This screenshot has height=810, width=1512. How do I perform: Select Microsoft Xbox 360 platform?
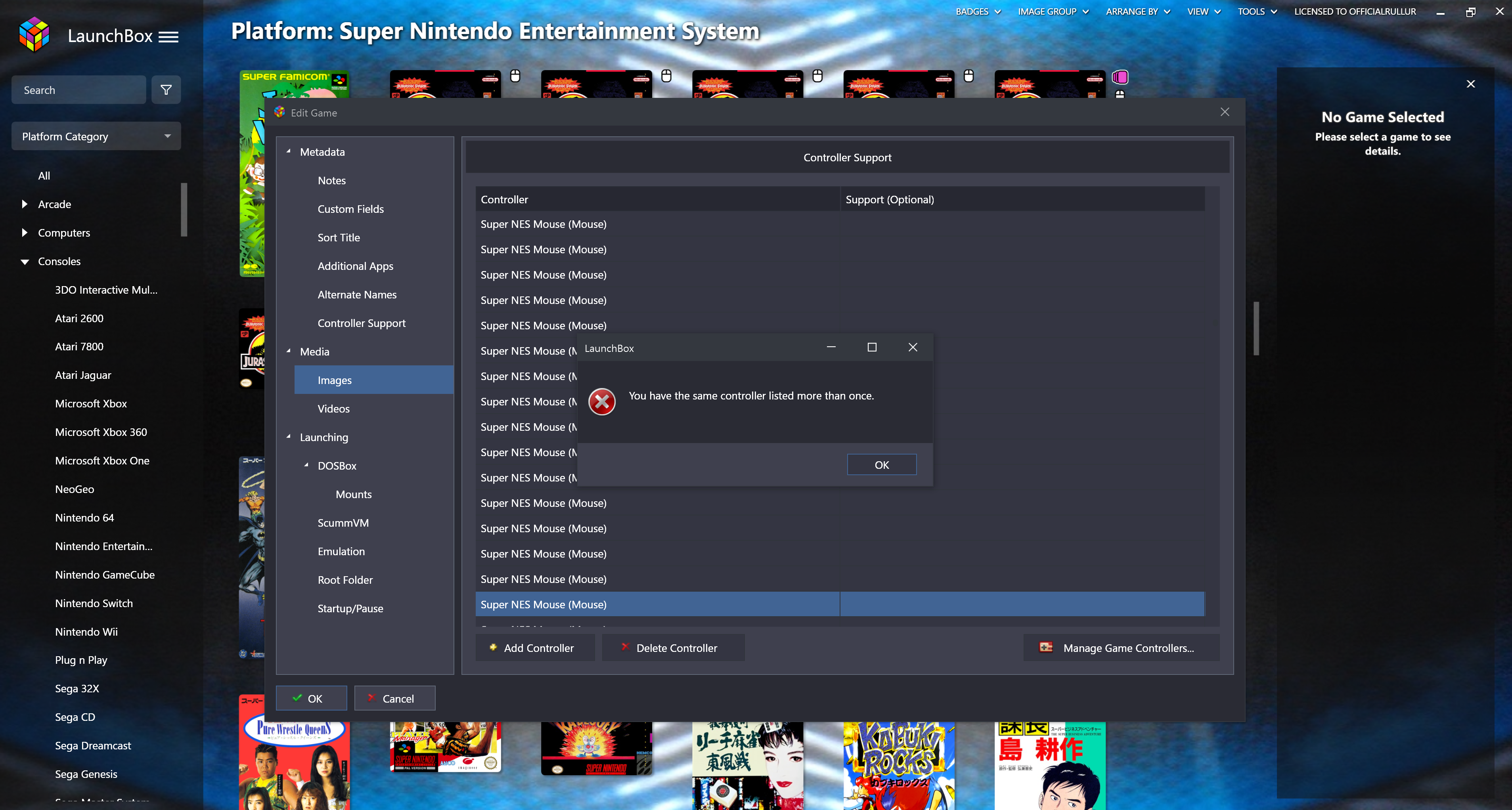(101, 432)
